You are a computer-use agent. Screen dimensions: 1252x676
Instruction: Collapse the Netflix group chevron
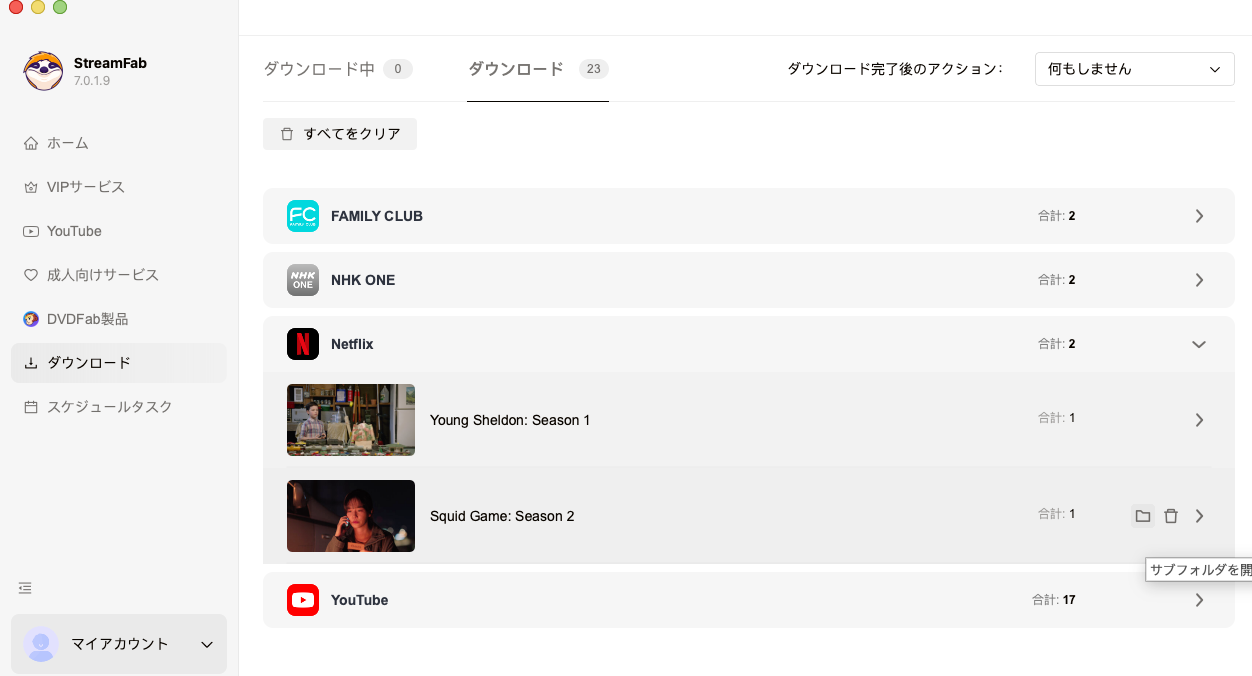click(x=1199, y=344)
